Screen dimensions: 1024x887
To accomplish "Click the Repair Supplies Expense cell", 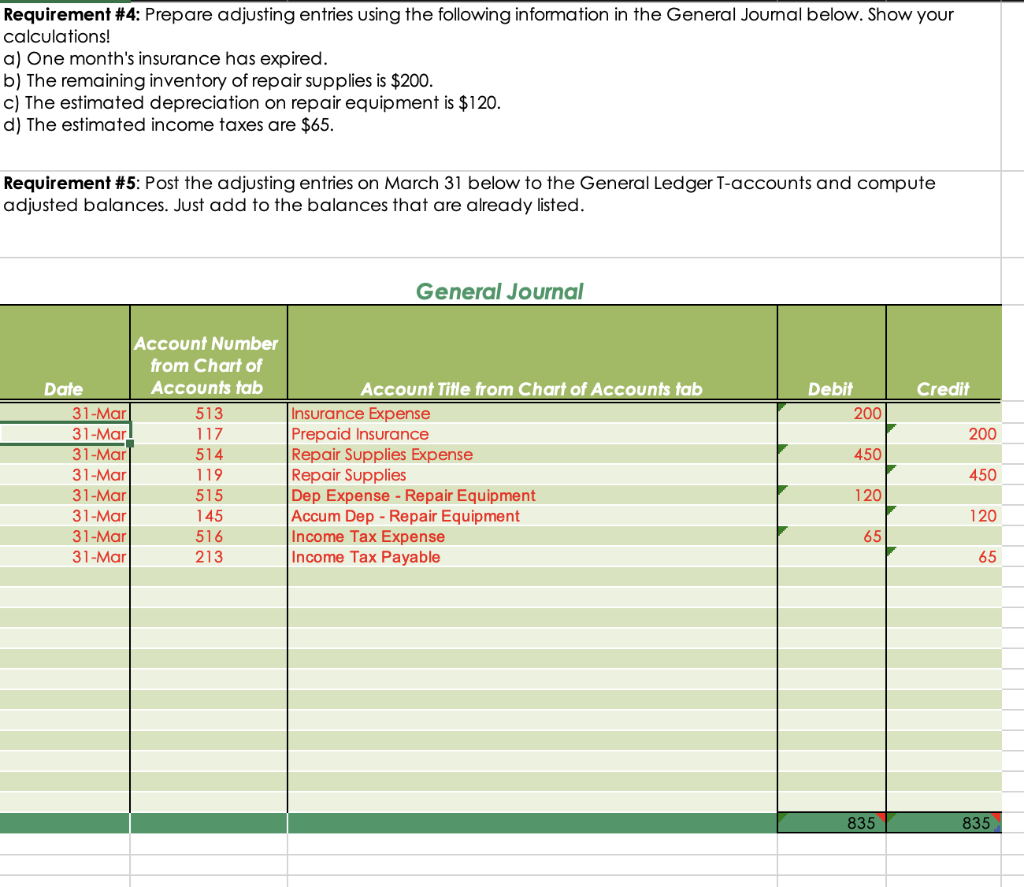I will (x=380, y=454).
